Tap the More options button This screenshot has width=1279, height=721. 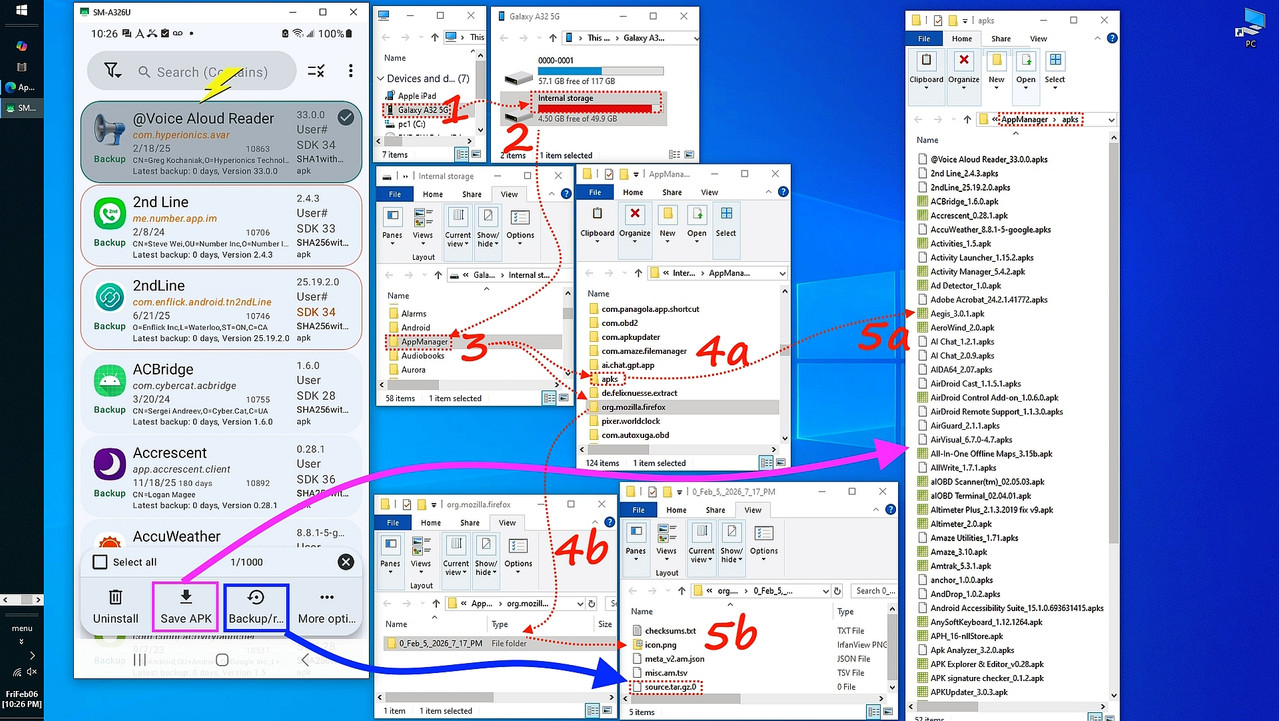[x=327, y=607]
